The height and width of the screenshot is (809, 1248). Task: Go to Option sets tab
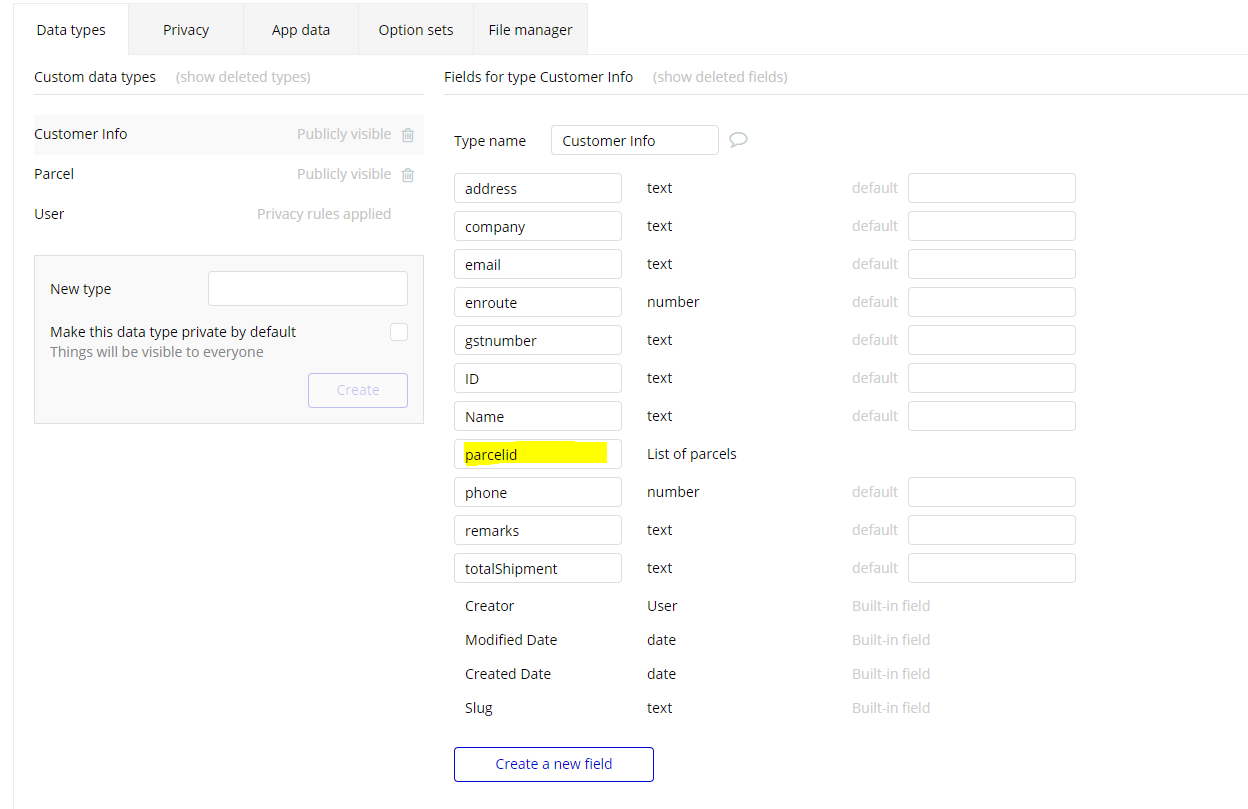pos(416,30)
